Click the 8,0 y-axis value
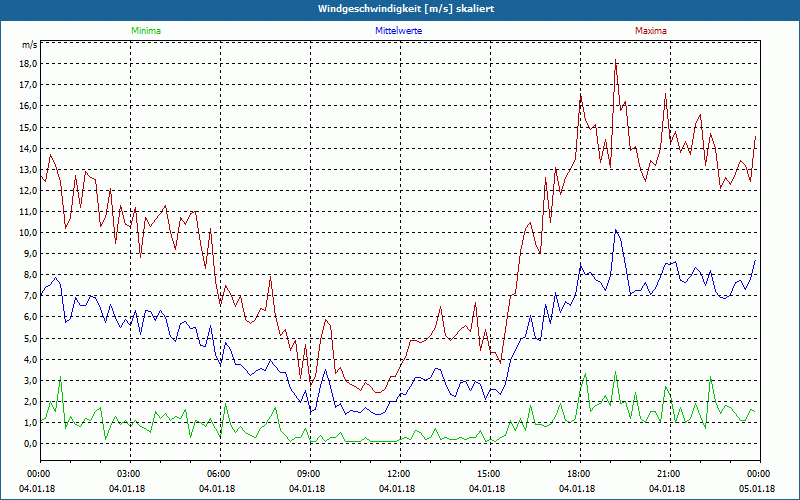The width and height of the screenshot is (800, 500). point(31,274)
